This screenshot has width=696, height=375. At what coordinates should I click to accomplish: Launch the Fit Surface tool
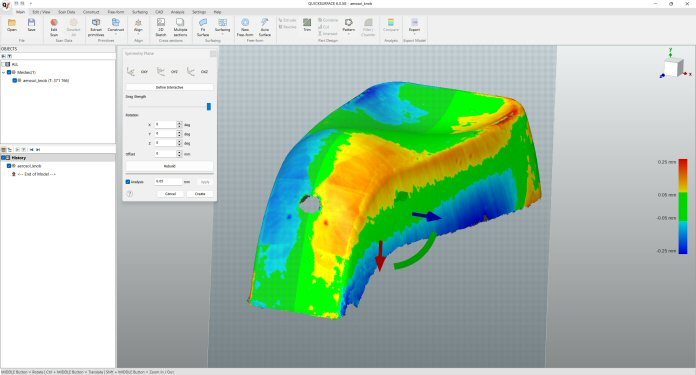tap(203, 27)
